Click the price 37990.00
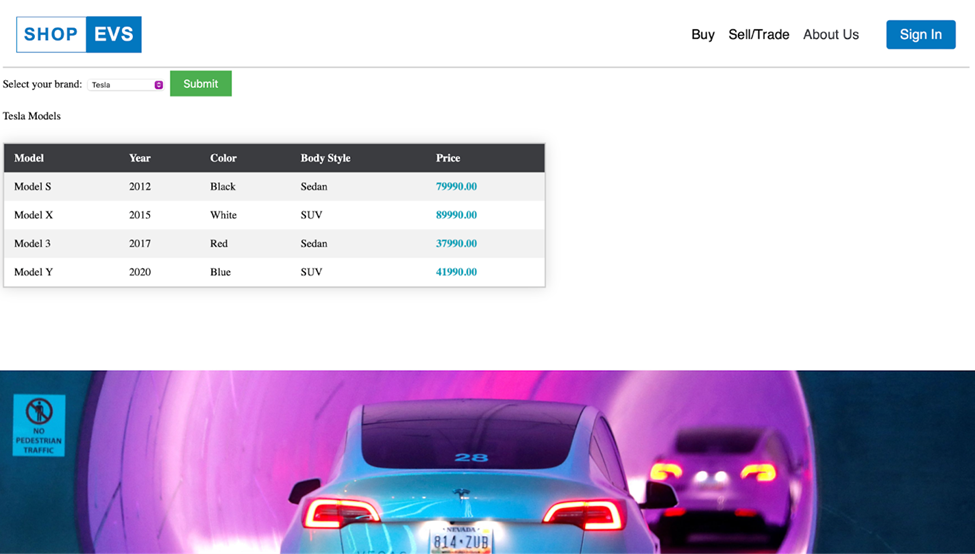Screen dimensions: 975x554 [456, 244]
